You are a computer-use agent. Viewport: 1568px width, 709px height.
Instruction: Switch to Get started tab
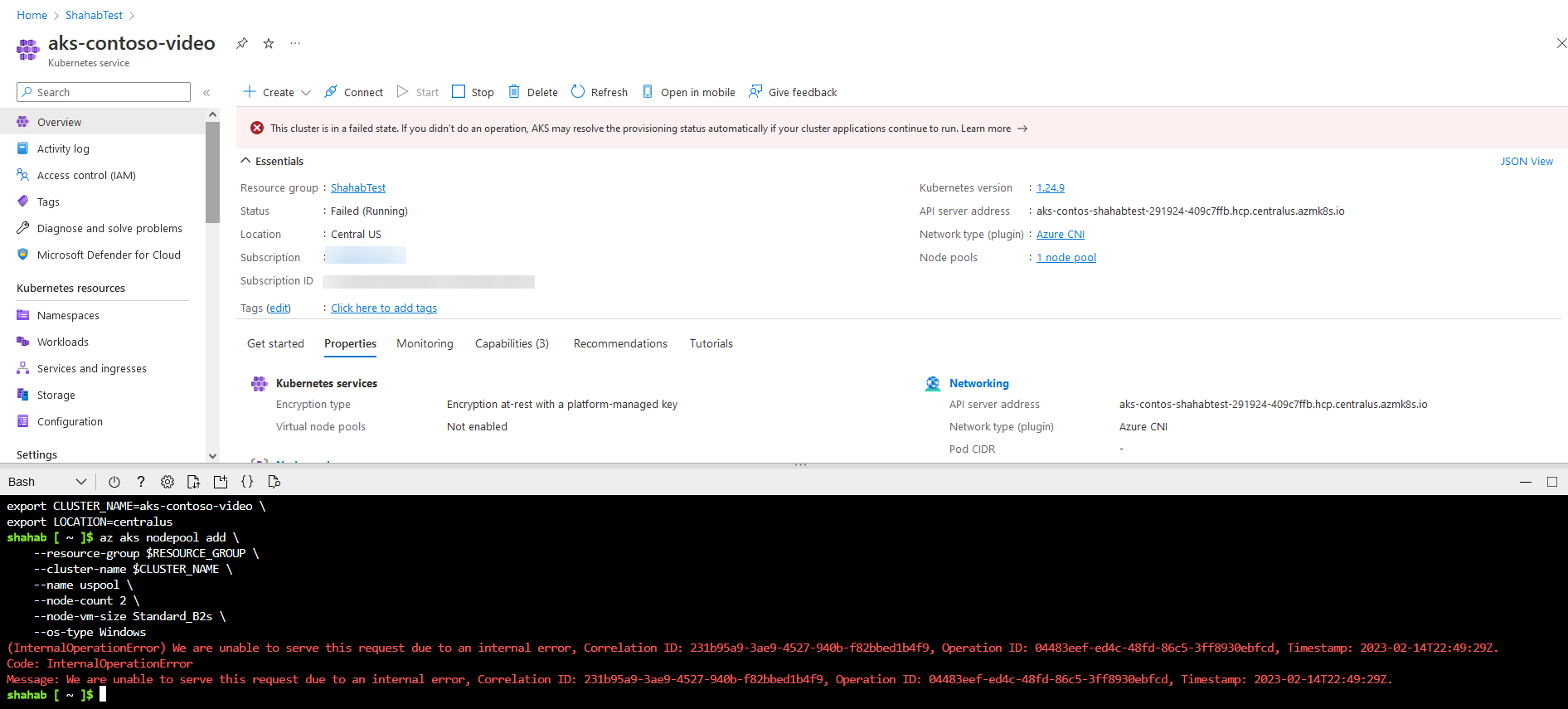pos(275,343)
